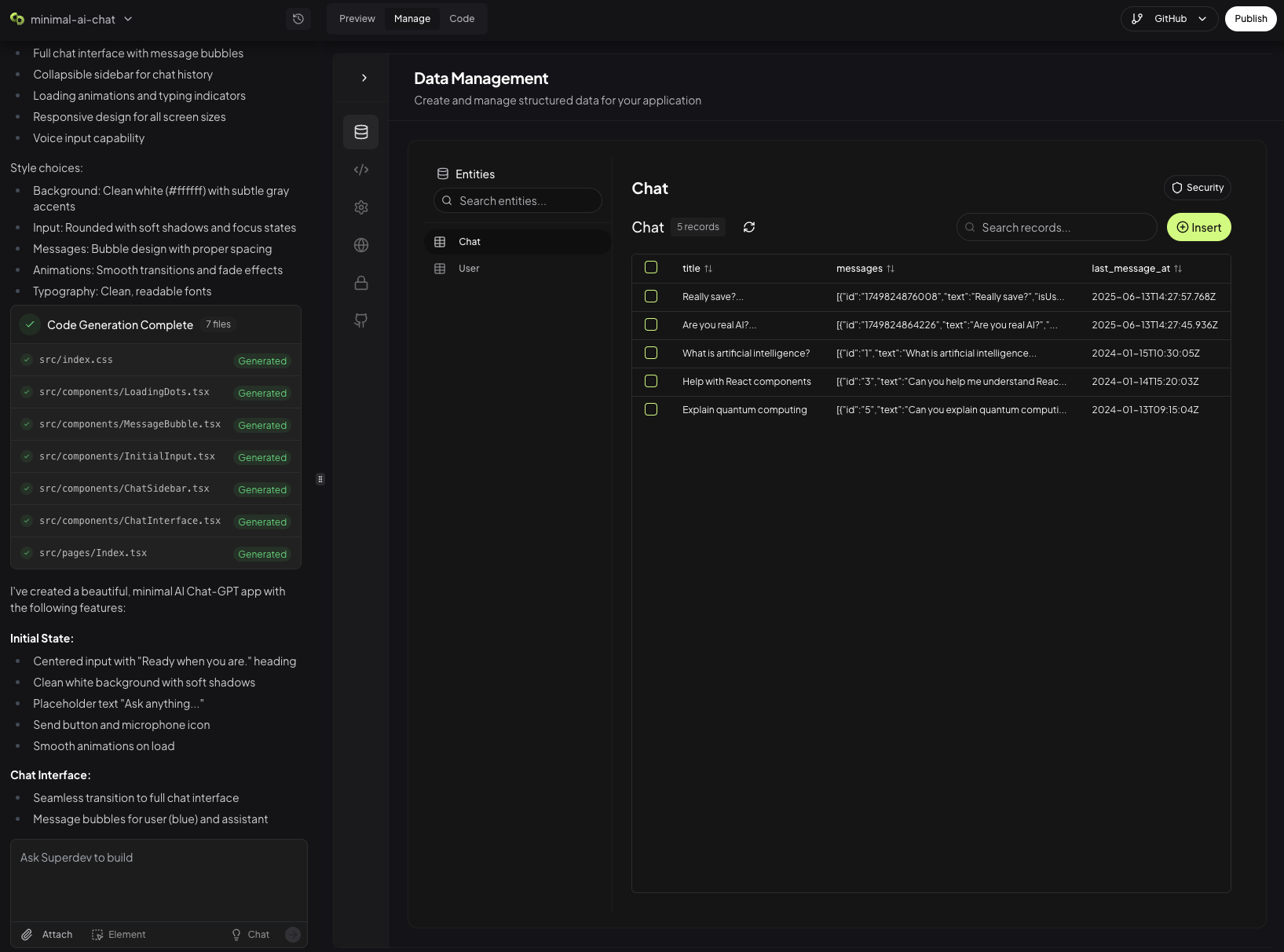Click the Element button label
This screenshot has width=1284, height=952.
click(x=127, y=935)
